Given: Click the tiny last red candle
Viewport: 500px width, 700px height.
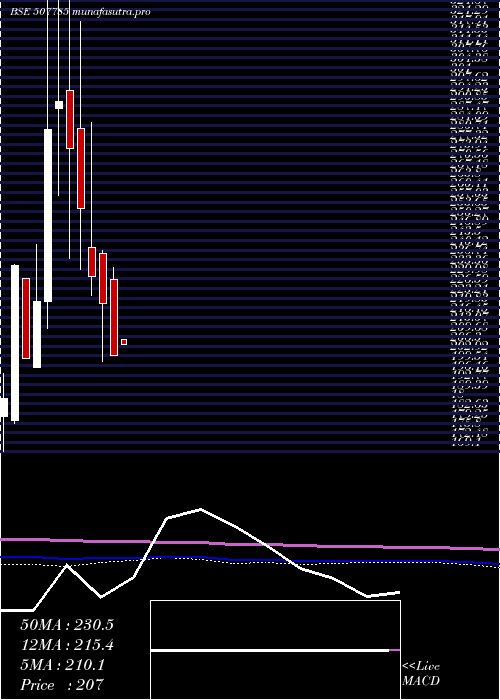Looking at the screenshot, I should click(124, 342).
